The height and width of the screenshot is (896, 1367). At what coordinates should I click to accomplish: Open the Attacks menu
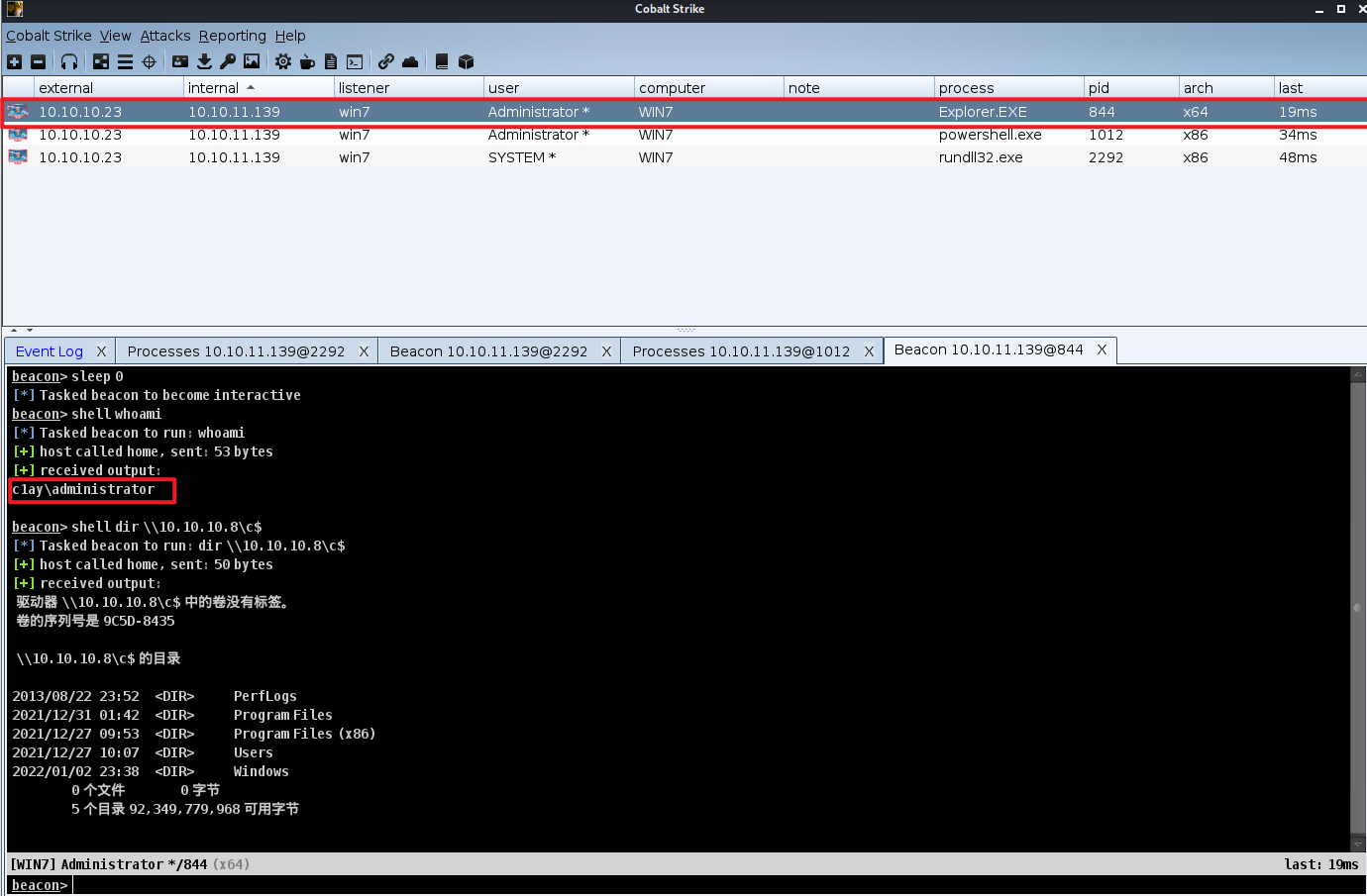click(x=165, y=36)
